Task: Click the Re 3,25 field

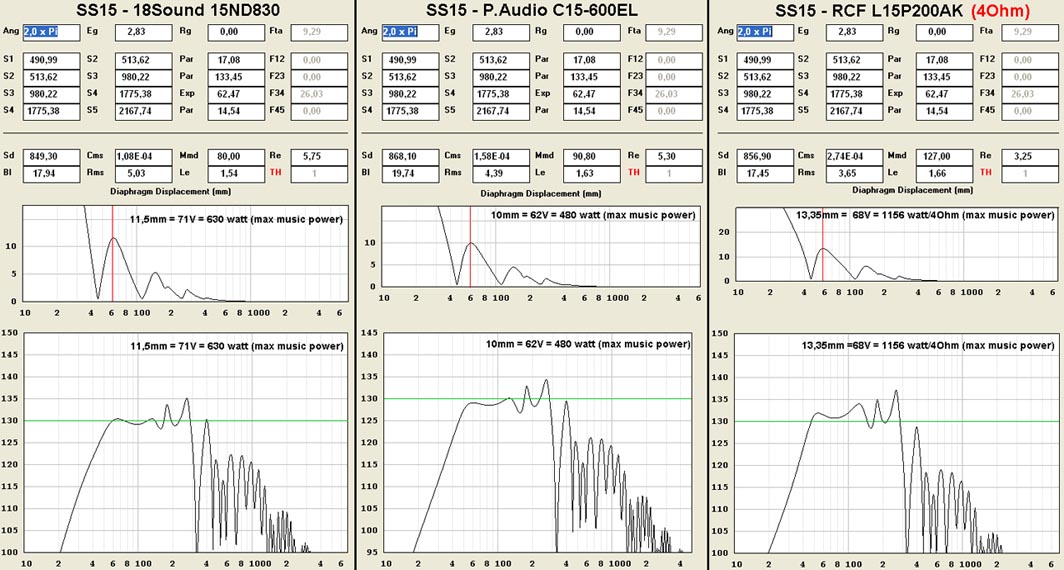Action: coord(1027,157)
